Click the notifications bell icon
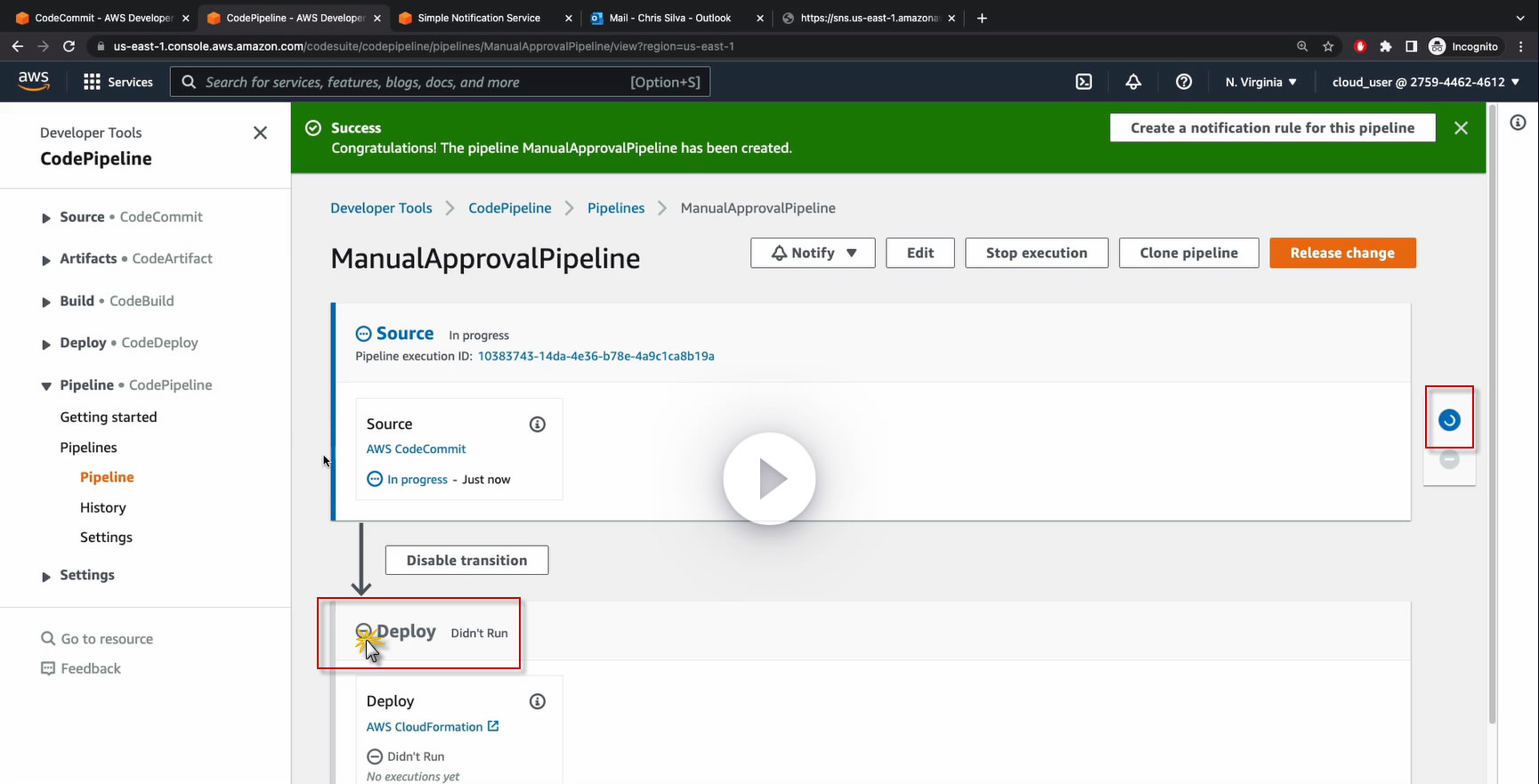1539x784 pixels. tap(1133, 82)
